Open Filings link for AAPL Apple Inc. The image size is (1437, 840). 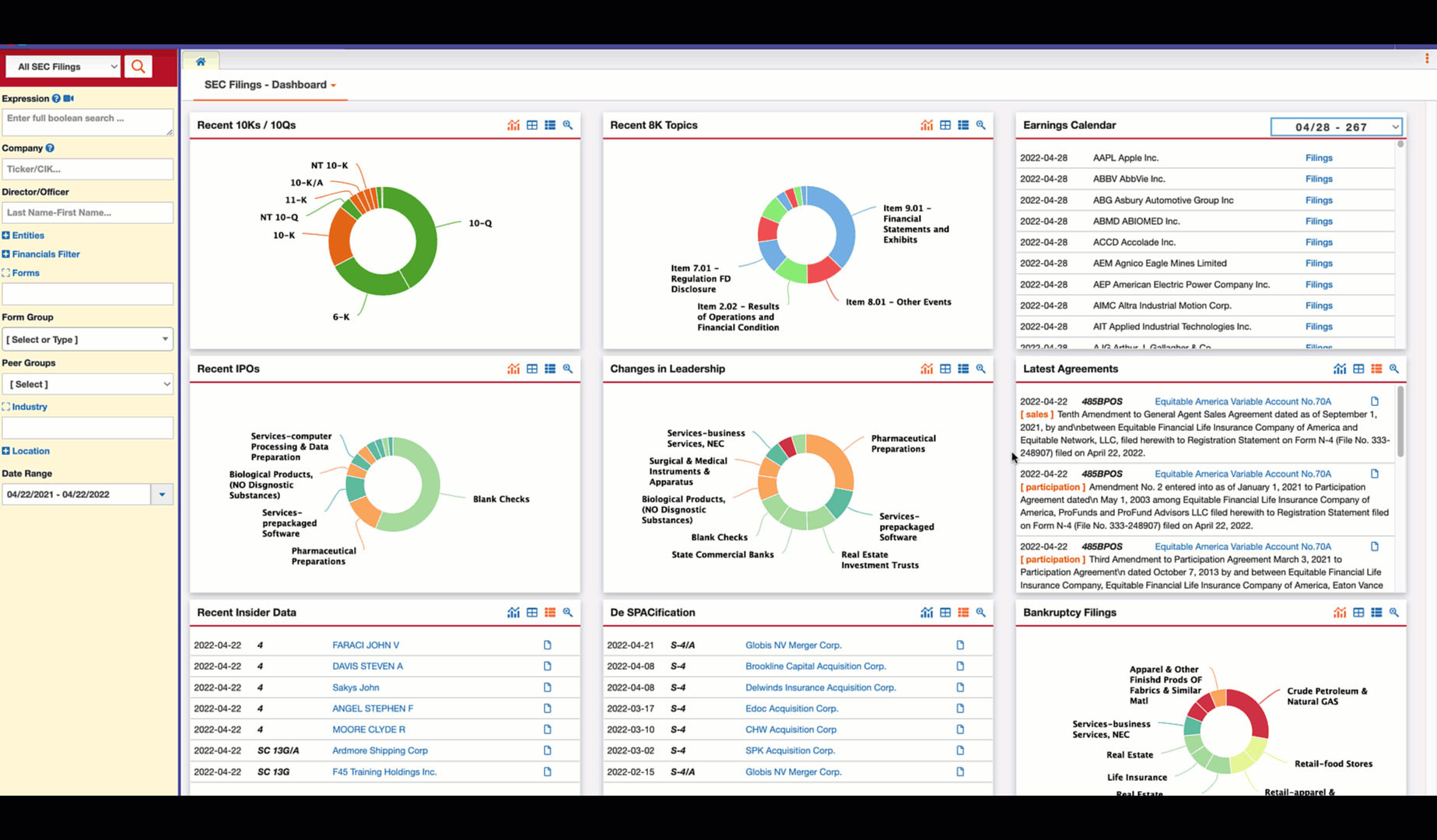1319,157
